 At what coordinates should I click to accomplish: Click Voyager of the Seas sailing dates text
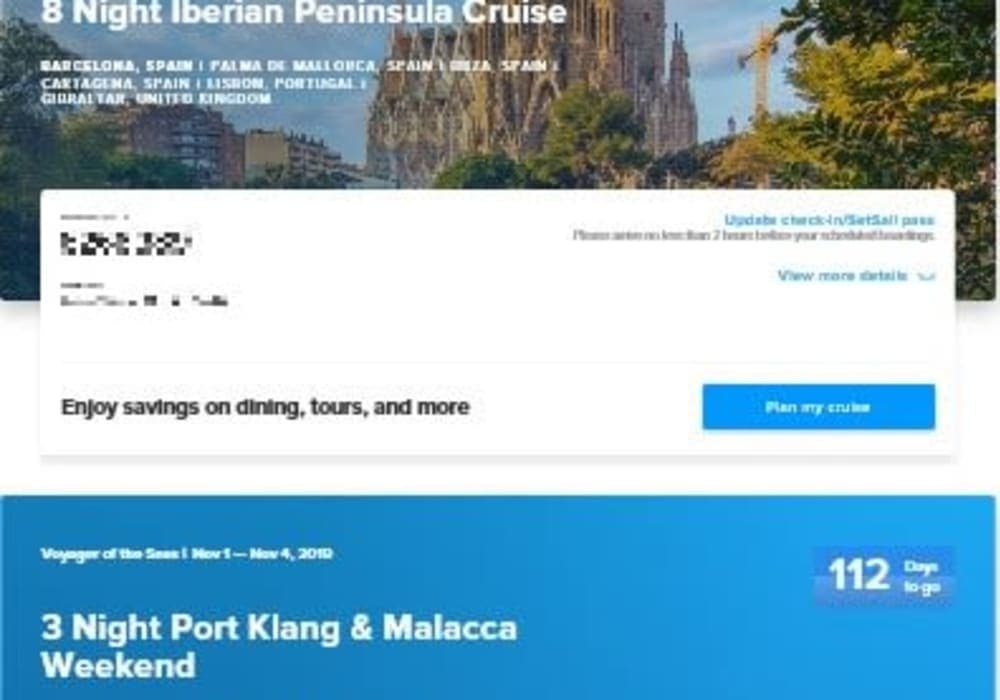pos(186,553)
